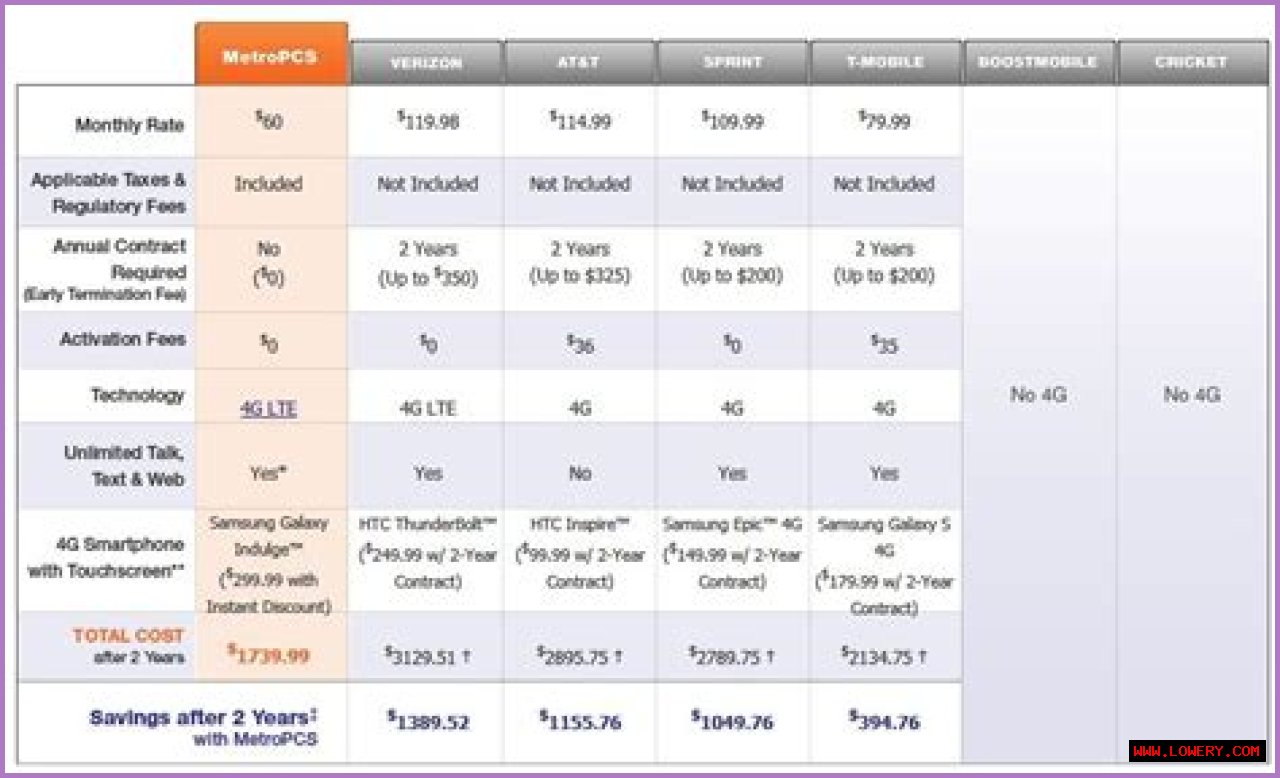Click HTC ThunderBolt phone cell

point(428,553)
